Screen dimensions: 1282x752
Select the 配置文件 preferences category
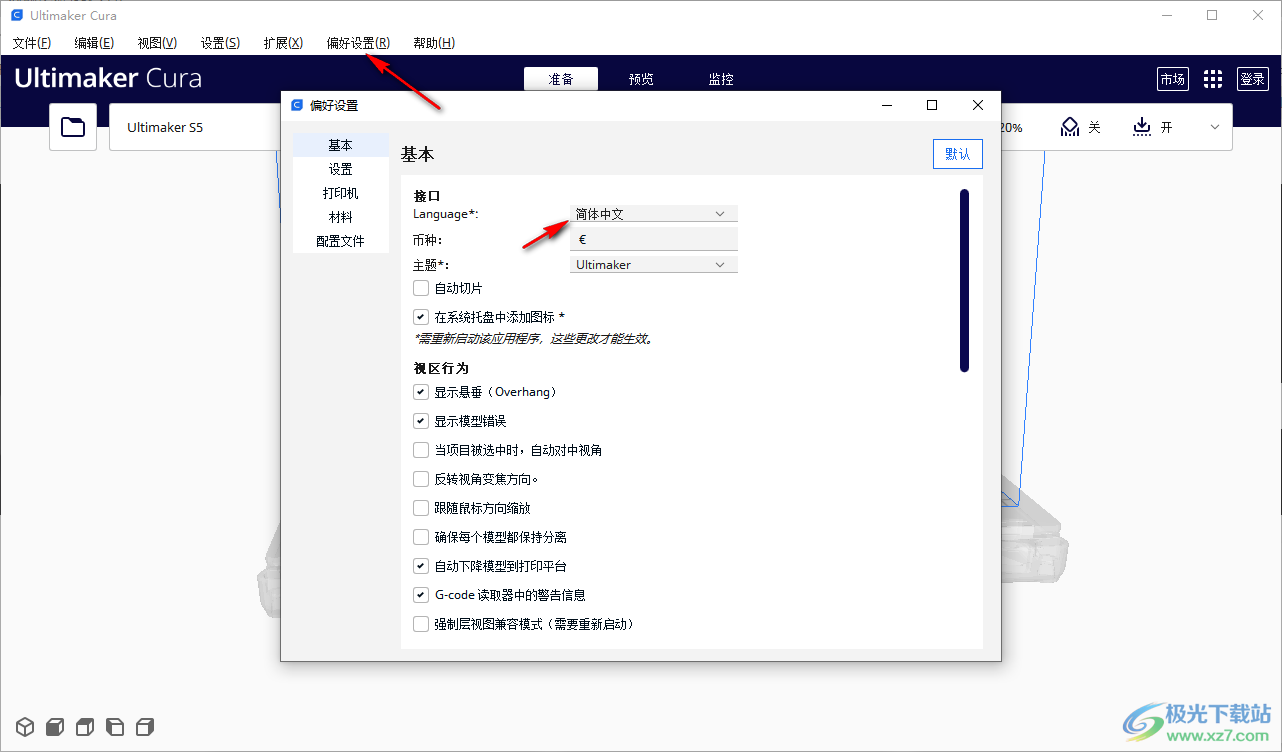coord(341,241)
